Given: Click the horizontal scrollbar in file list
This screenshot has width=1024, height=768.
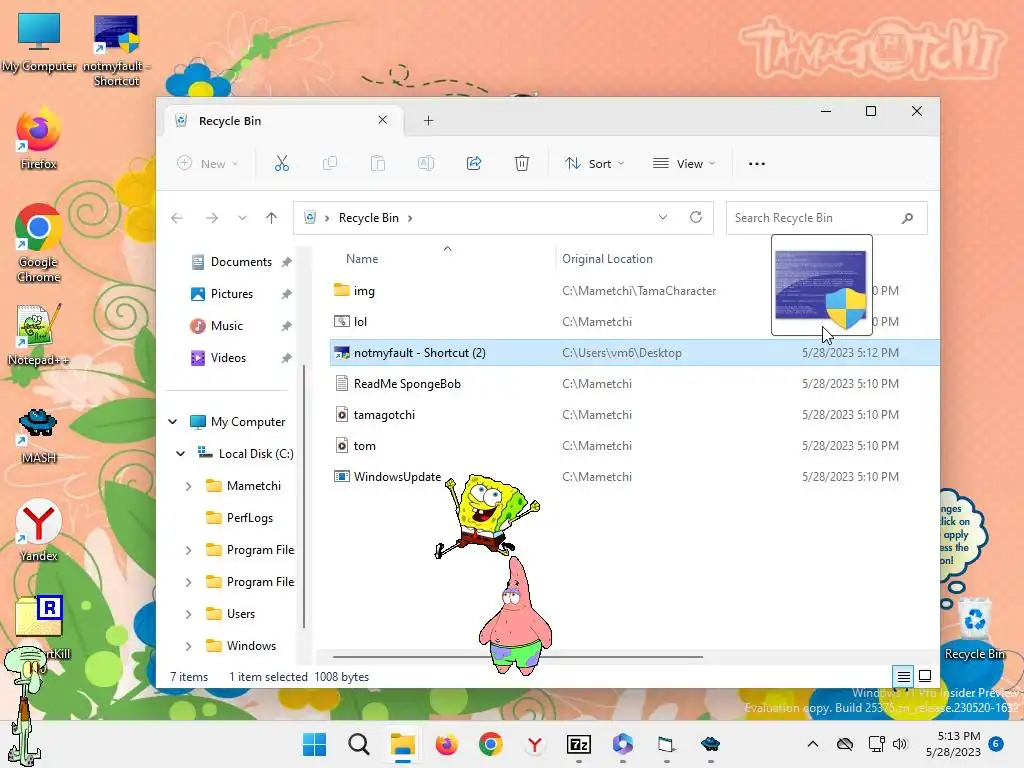Looking at the screenshot, I should [x=517, y=656].
